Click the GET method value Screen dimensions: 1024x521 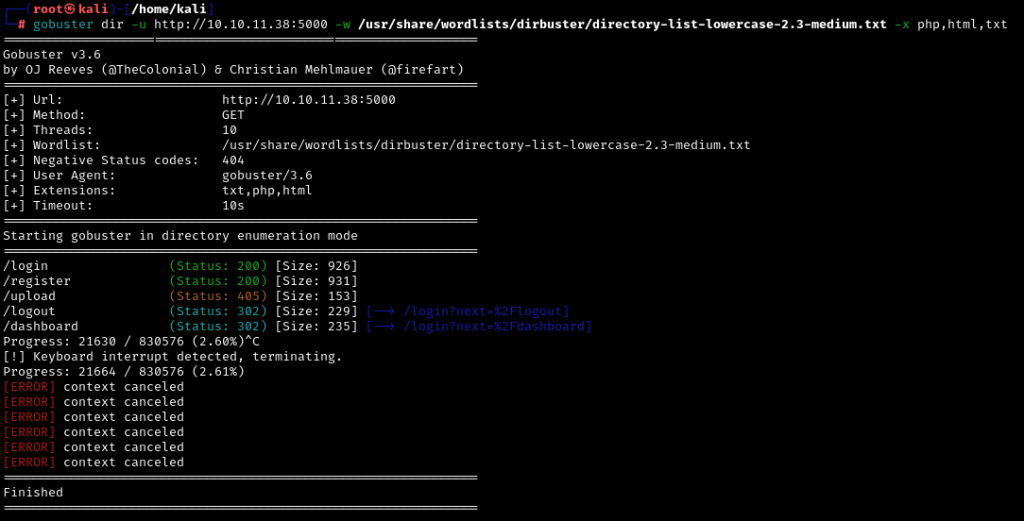[x=233, y=115]
